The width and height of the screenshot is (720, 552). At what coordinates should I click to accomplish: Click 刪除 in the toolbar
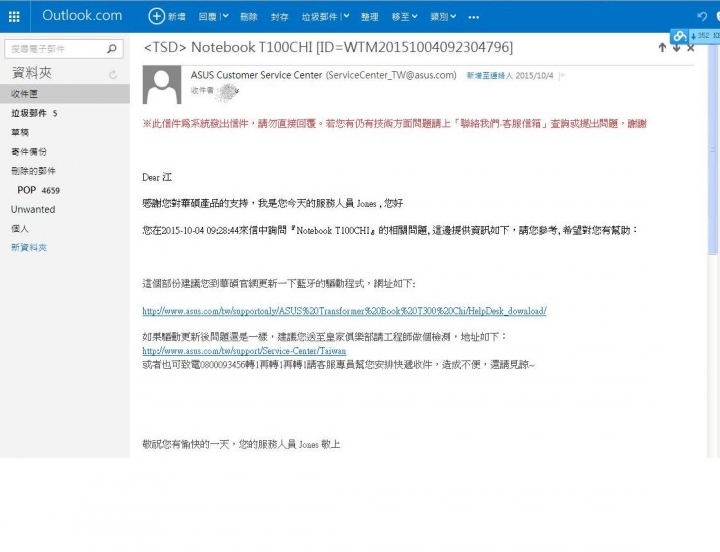coord(249,17)
